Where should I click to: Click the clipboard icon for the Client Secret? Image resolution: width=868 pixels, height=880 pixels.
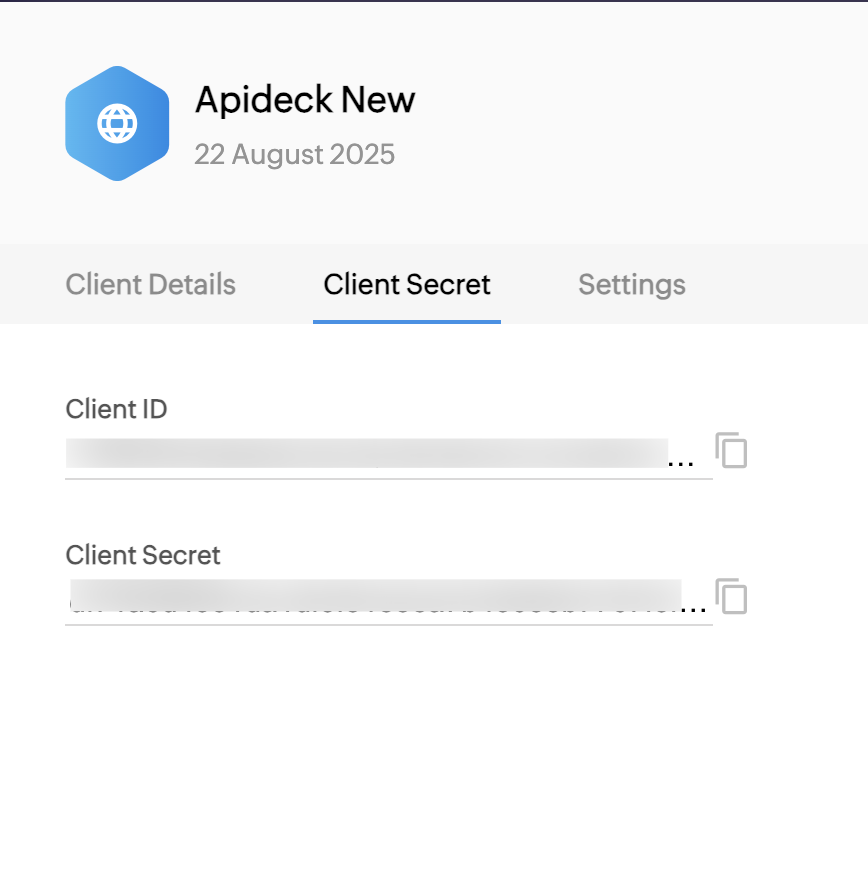(731, 597)
